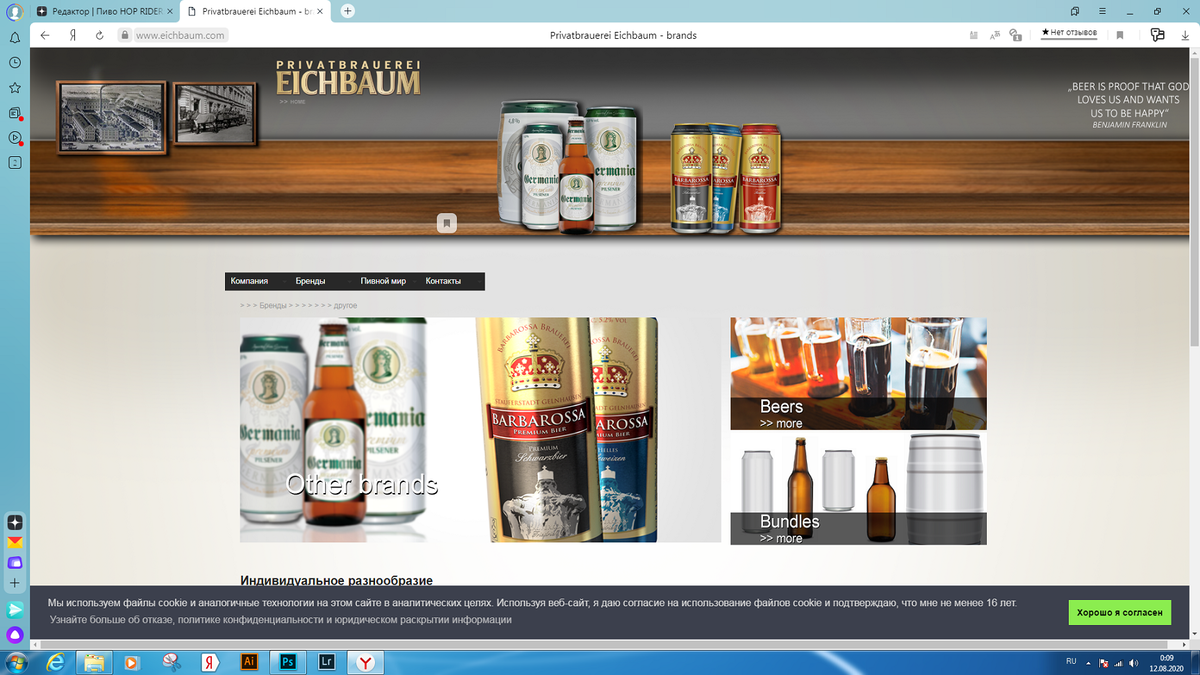
Task: Close the 'Редактор | Пиво HOP RIDER' tab
Action: [170, 10]
